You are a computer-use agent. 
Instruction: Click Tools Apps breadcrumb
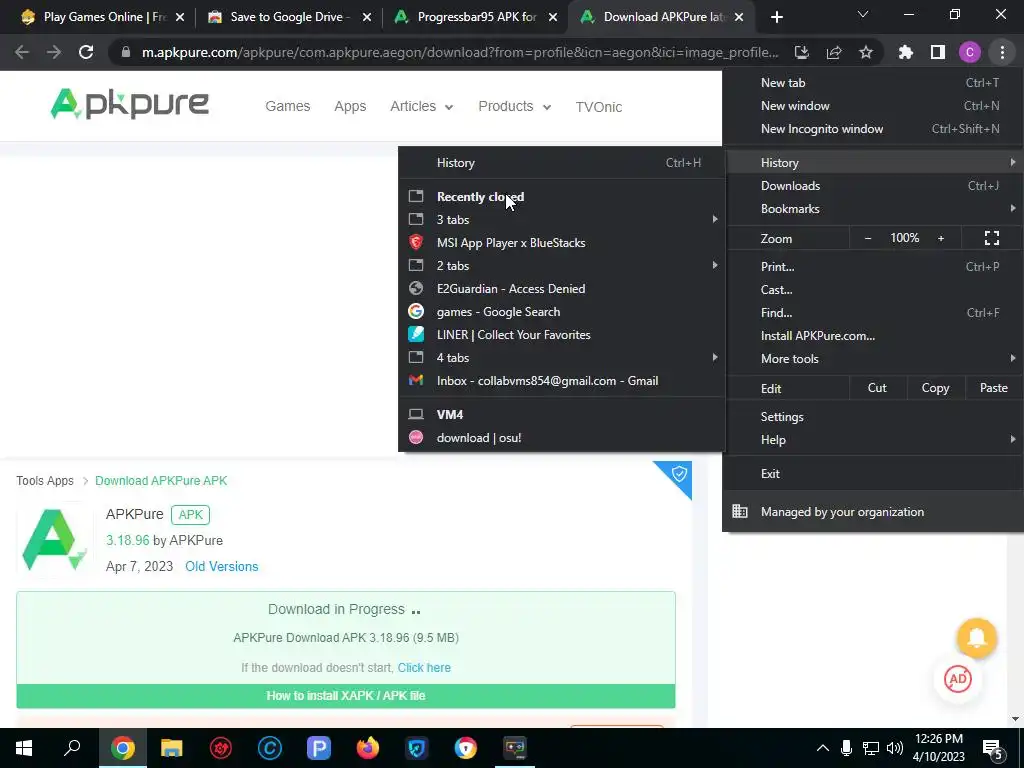tap(45, 481)
